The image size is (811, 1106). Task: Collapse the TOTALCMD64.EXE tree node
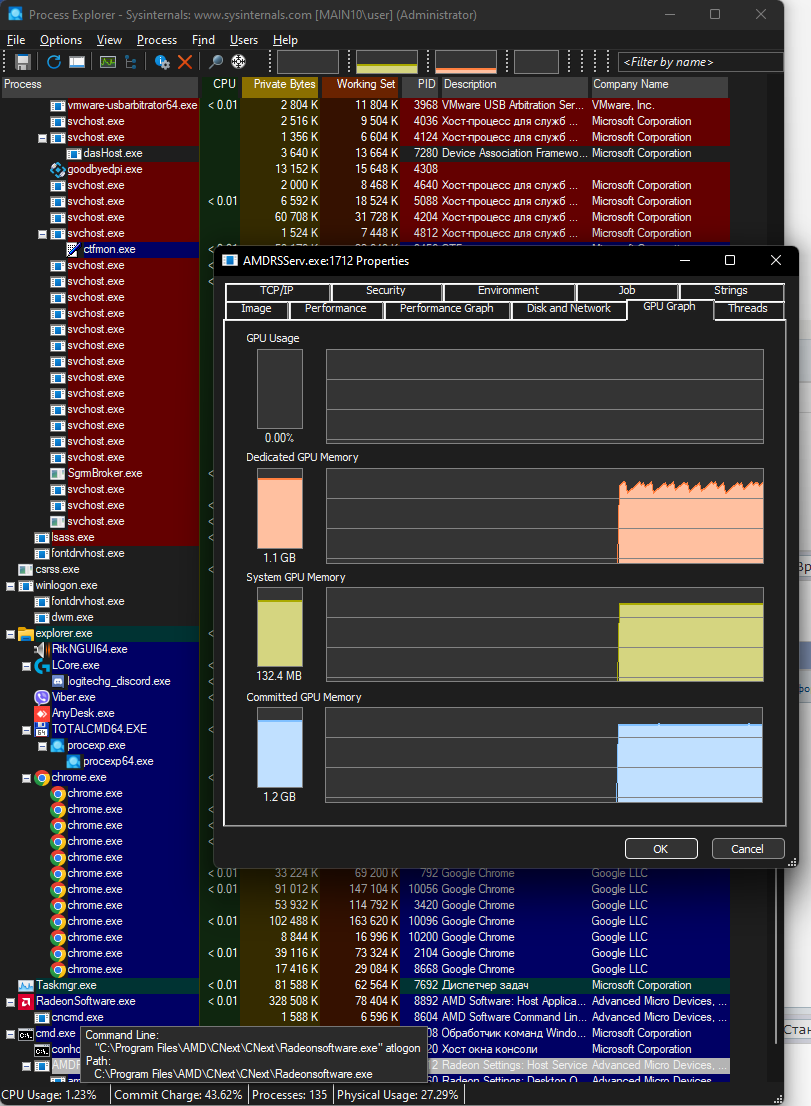coord(26,730)
